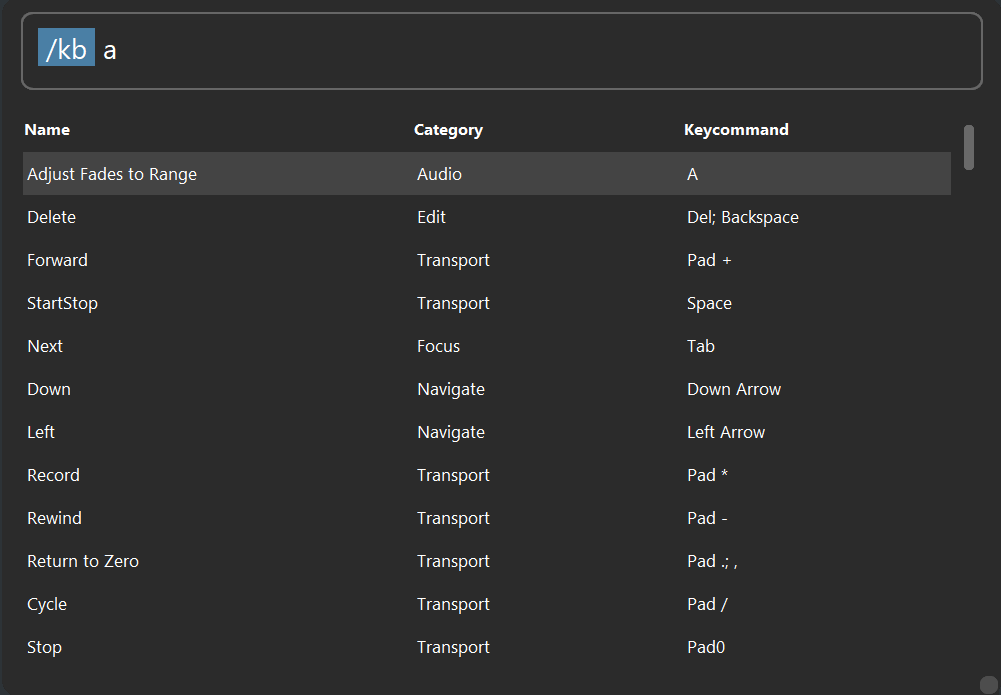Viewport: 1001px width, 695px height.
Task: Click the Transport category in Record row
Action: pos(453,475)
